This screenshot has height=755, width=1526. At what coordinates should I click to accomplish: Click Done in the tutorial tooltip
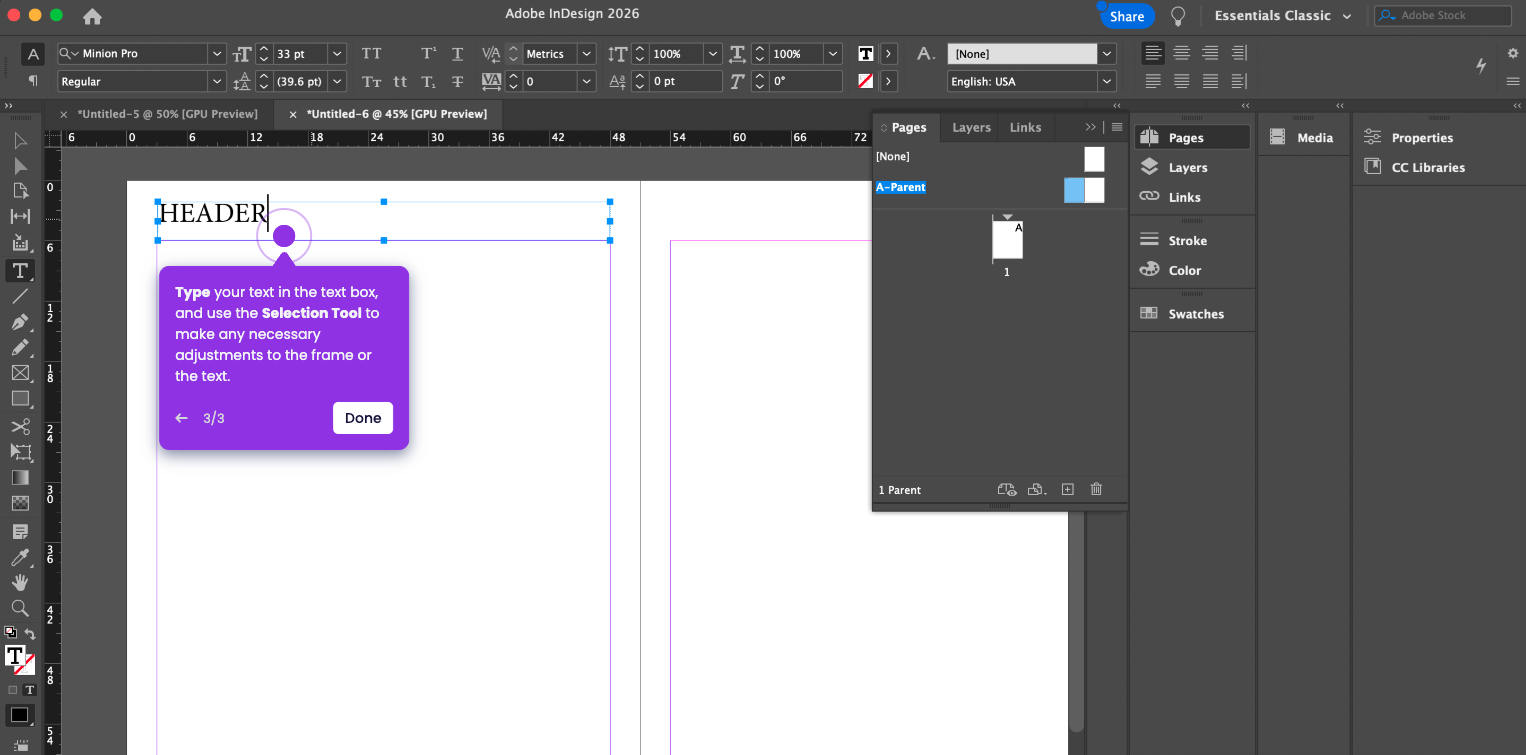(362, 418)
